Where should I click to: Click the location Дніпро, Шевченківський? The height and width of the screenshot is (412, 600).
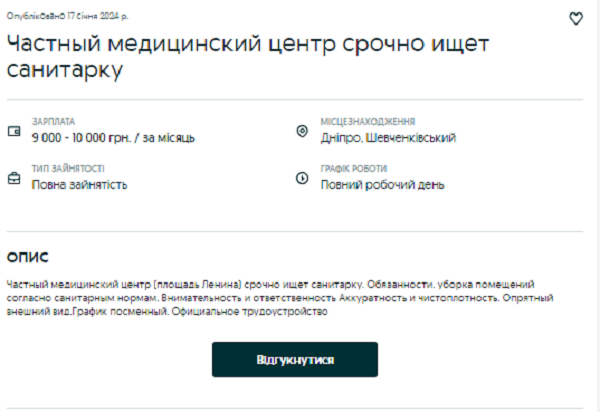[388, 137]
